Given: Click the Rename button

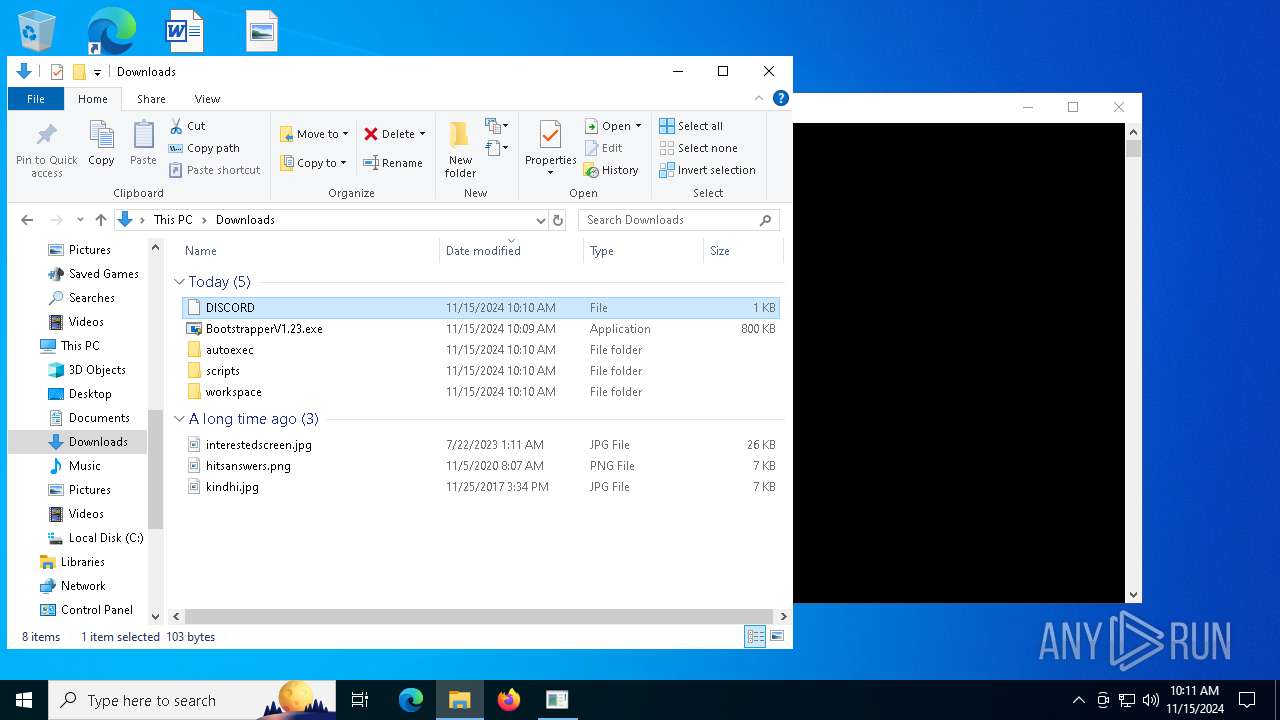Looking at the screenshot, I should pyautogui.click(x=393, y=163).
